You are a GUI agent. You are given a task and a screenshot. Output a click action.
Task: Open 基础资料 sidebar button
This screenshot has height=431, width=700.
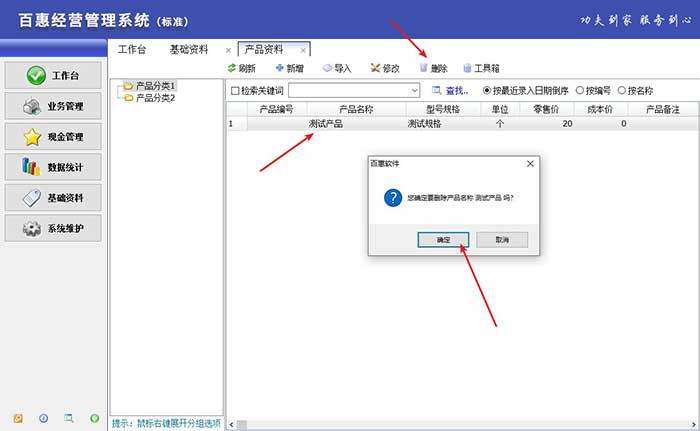[53, 197]
